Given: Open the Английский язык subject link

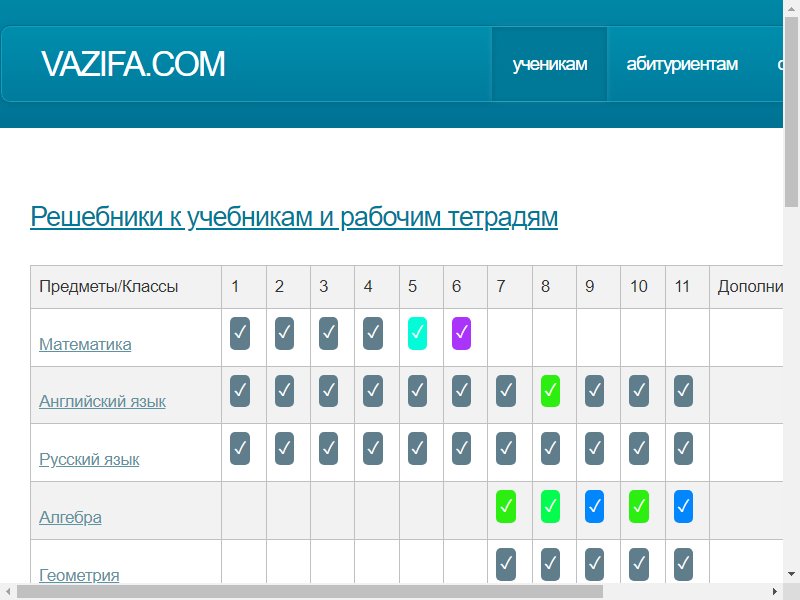Looking at the screenshot, I should coord(103,402).
